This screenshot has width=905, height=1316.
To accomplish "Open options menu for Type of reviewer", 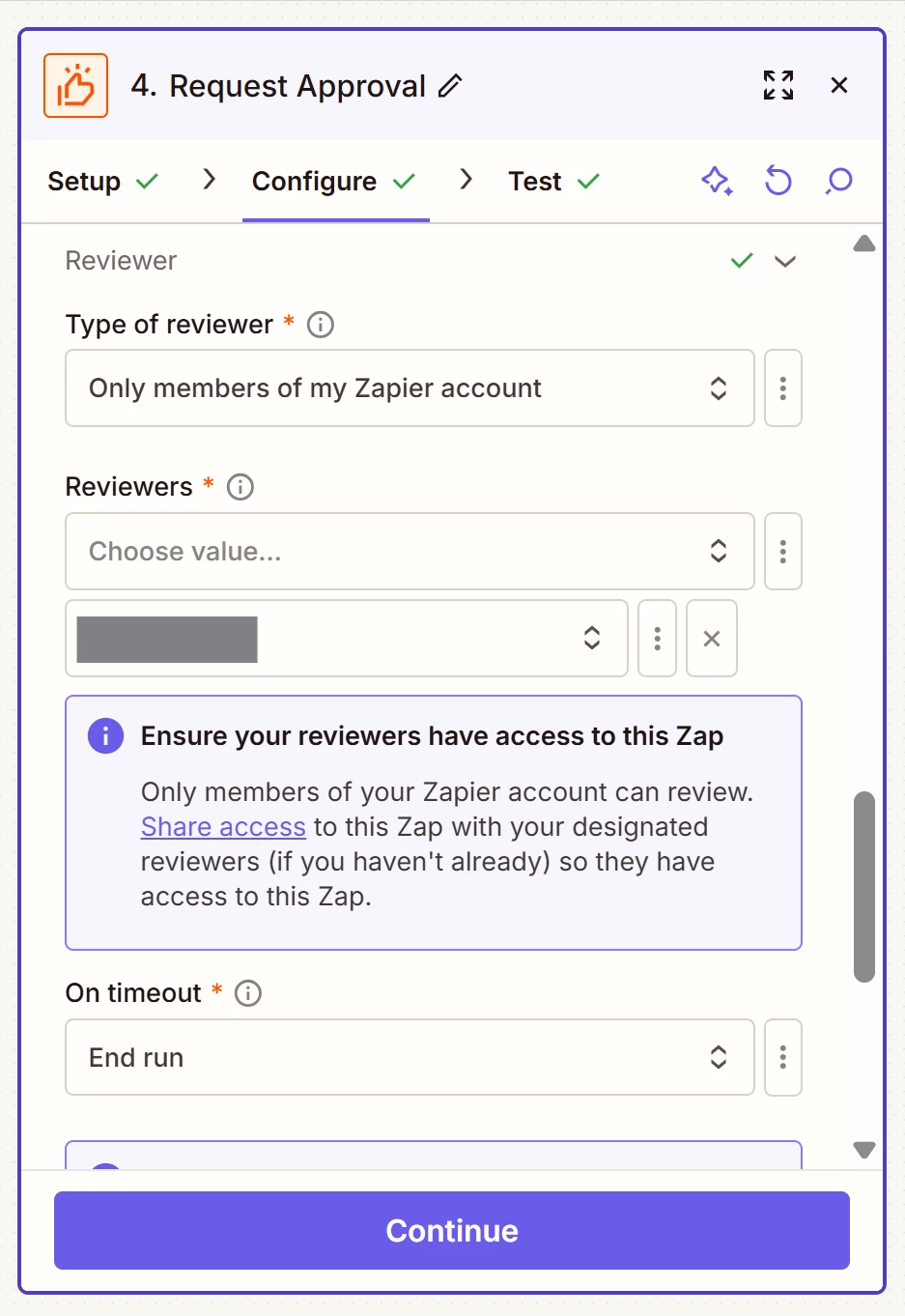I will point(783,388).
